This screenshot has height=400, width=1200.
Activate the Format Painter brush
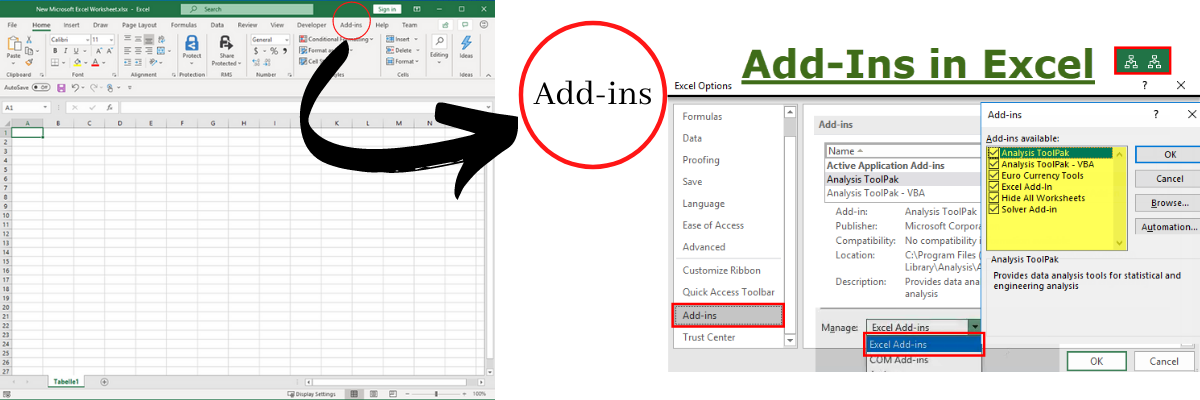click(x=29, y=61)
